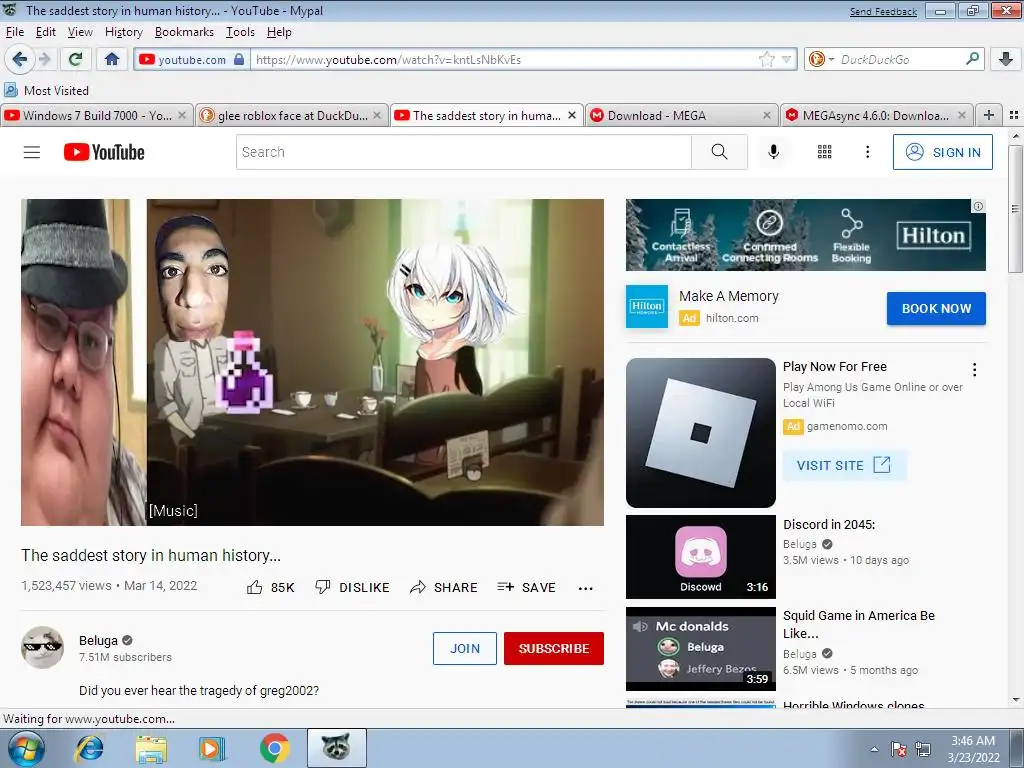
Task: Click the SIGN IN button
Action: pos(943,152)
